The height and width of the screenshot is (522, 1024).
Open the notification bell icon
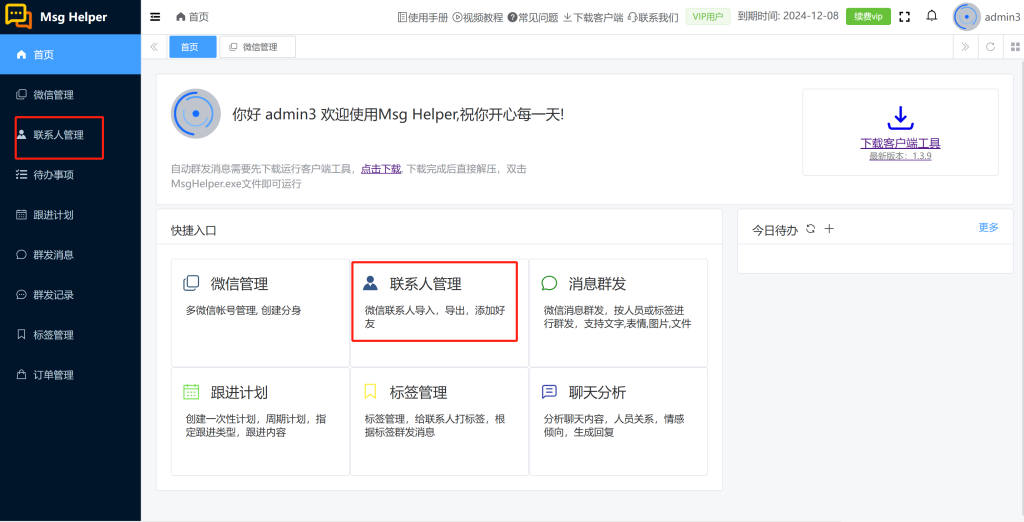pyautogui.click(x=932, y=16)
